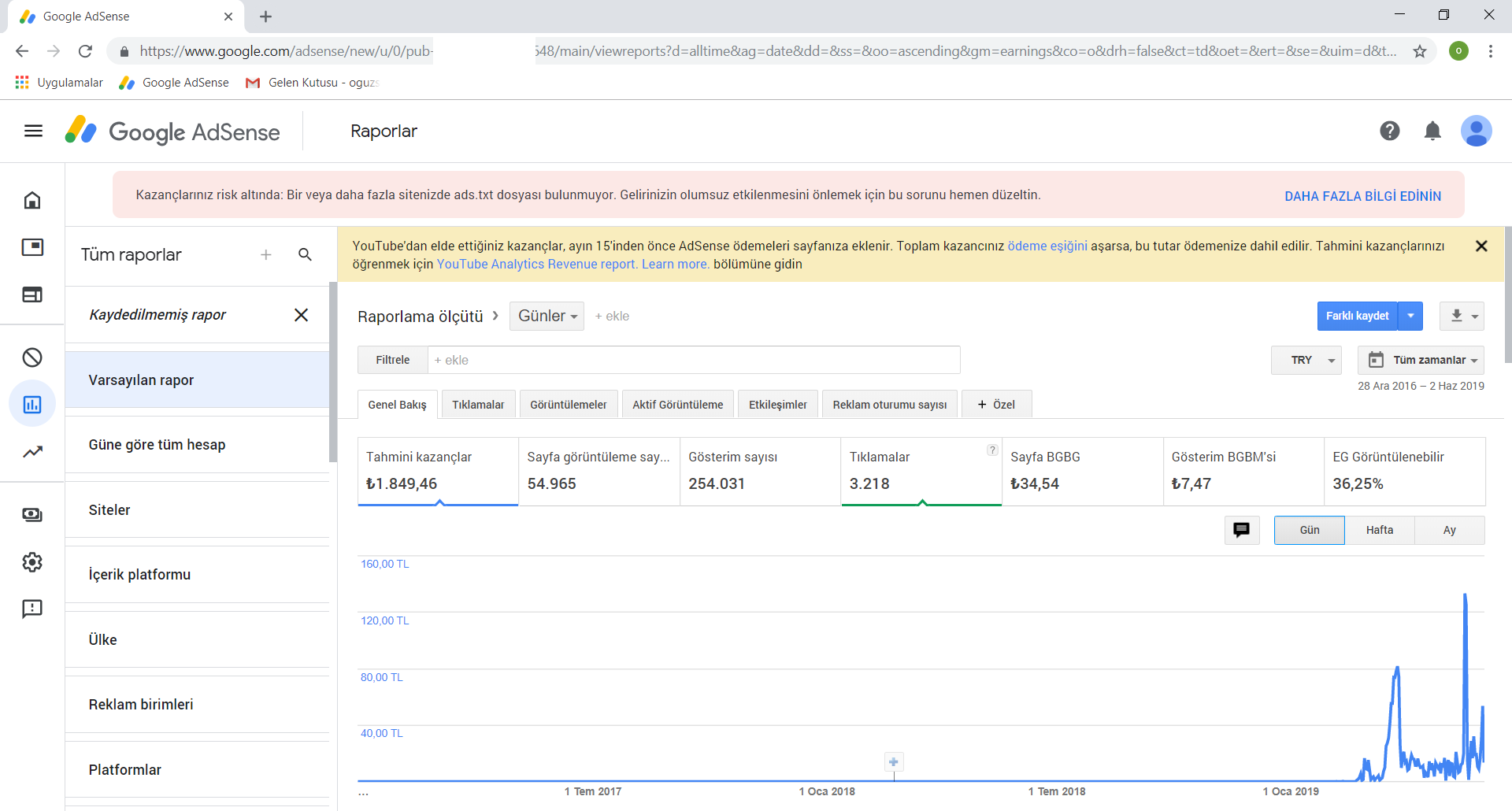This screenshot has height=811, width=1512.
Task: Open the Tüm zamanlar date range picker
Action: [1421, 360]
